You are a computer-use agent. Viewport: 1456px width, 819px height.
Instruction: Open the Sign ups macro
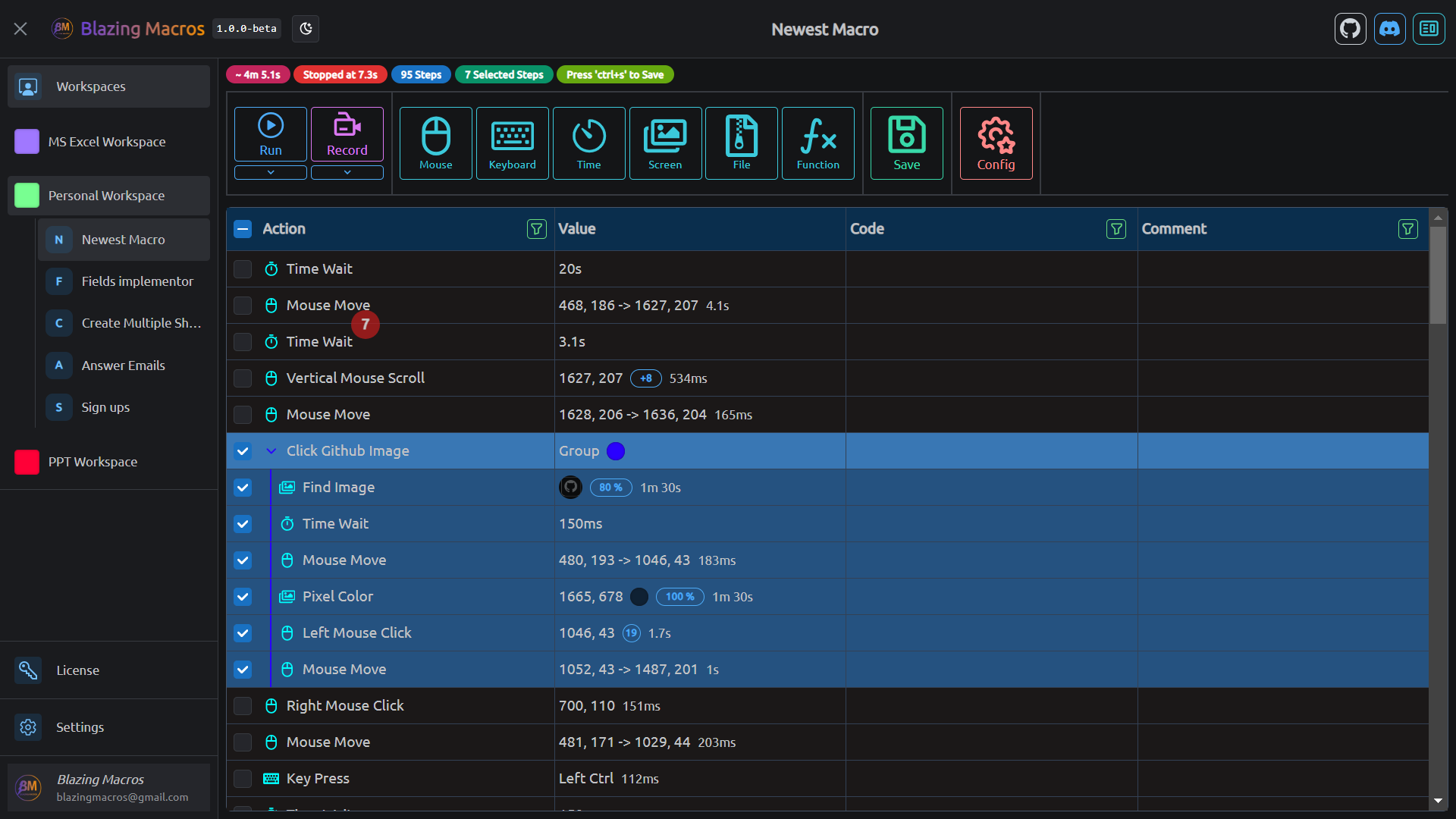tap(124, 407)
